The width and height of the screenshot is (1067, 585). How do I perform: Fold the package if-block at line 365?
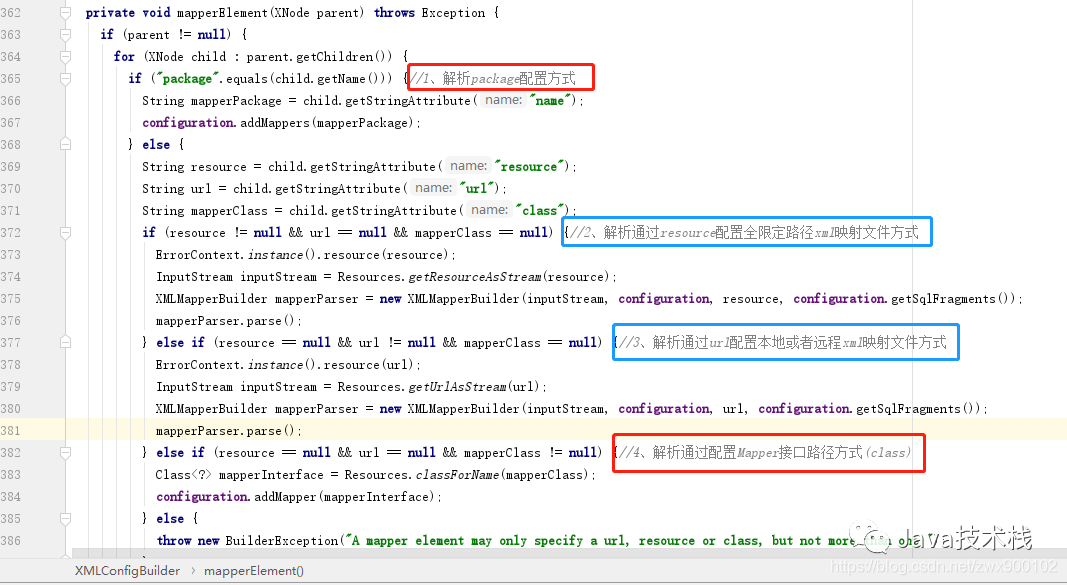pos(65,79)
